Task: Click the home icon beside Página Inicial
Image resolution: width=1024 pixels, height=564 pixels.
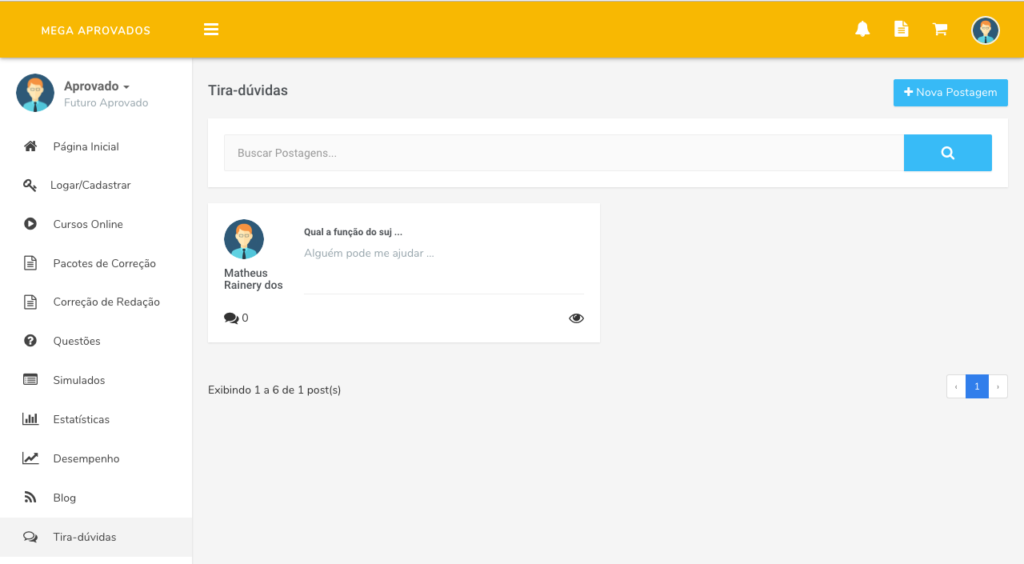Action: 30,146
